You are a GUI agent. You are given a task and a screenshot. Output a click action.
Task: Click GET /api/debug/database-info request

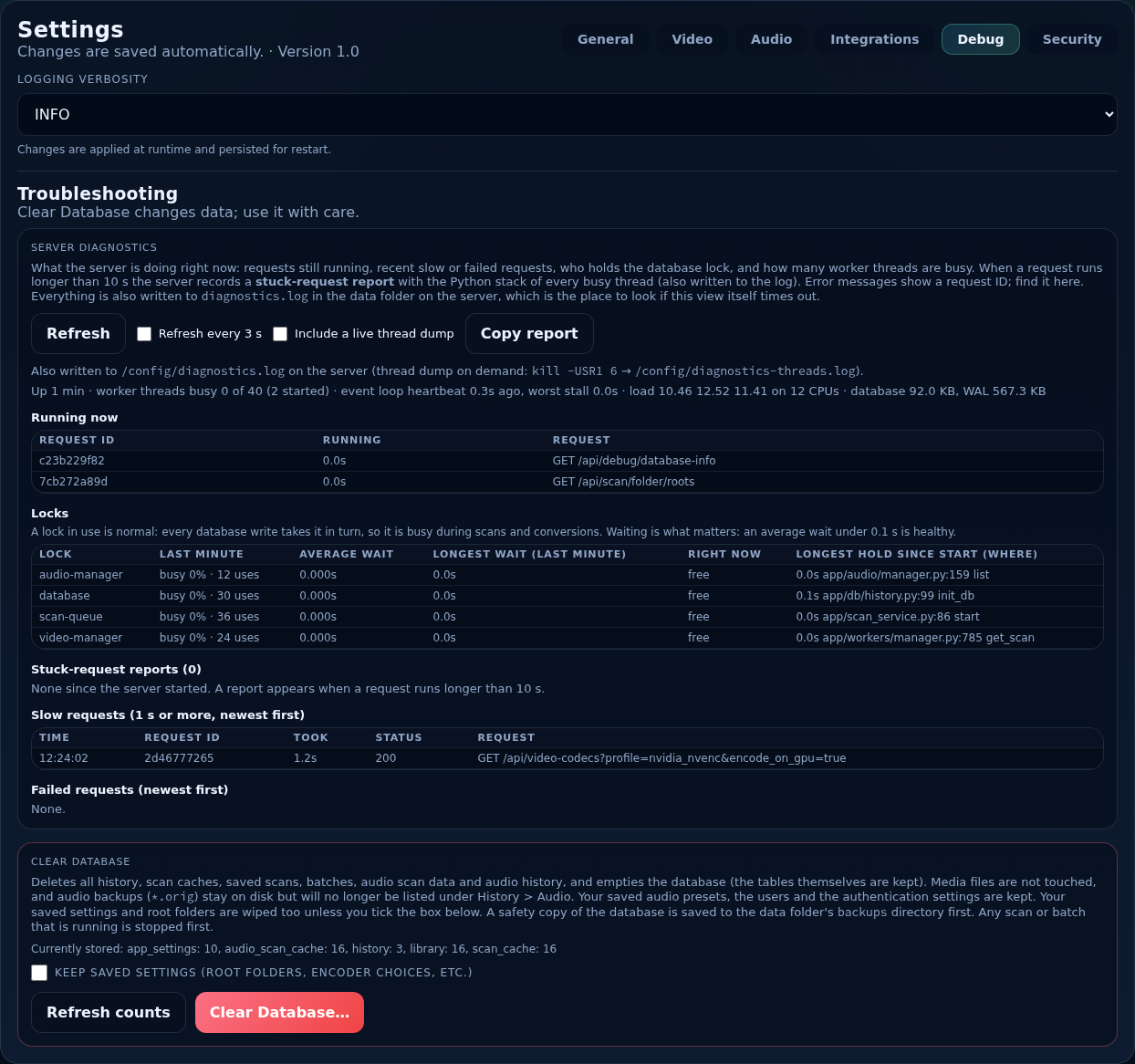tap(634, 461)
